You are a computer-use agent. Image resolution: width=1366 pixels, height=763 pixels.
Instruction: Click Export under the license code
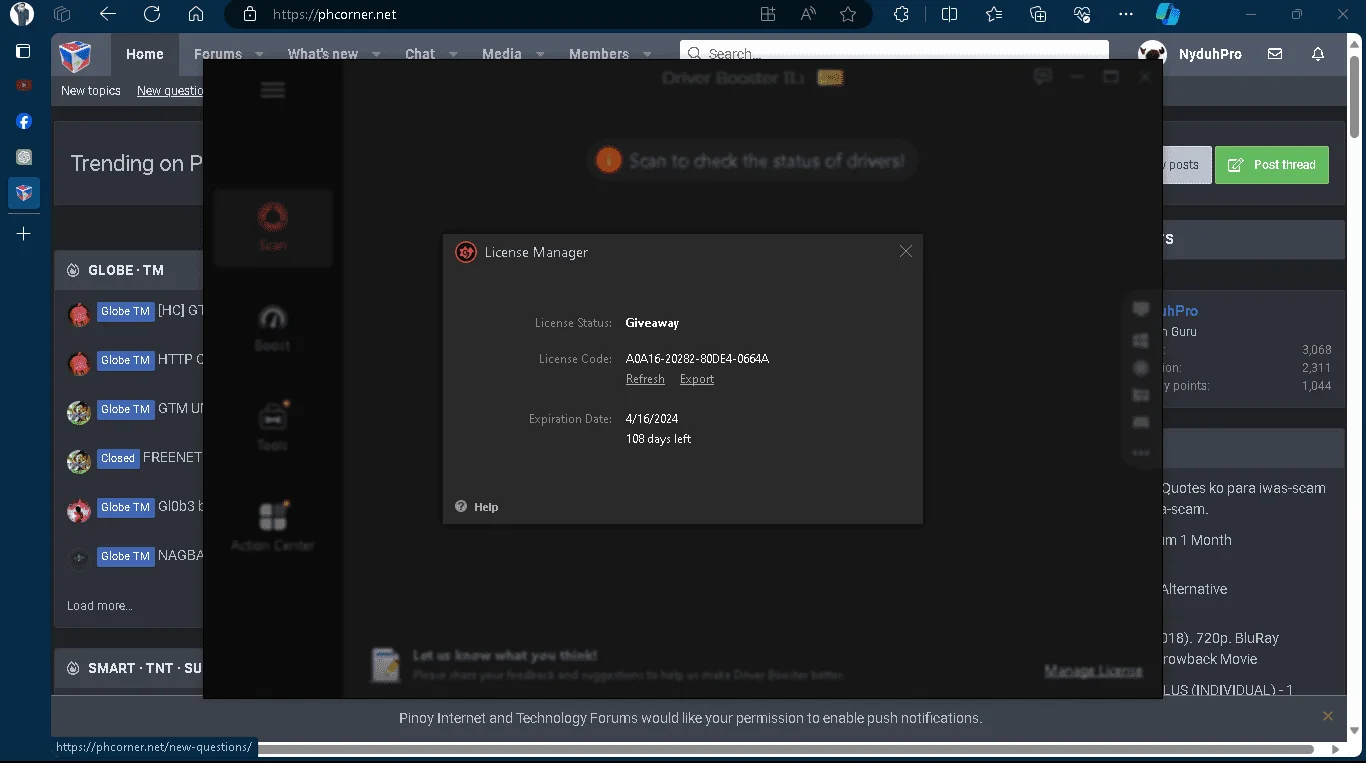point(697,379)
